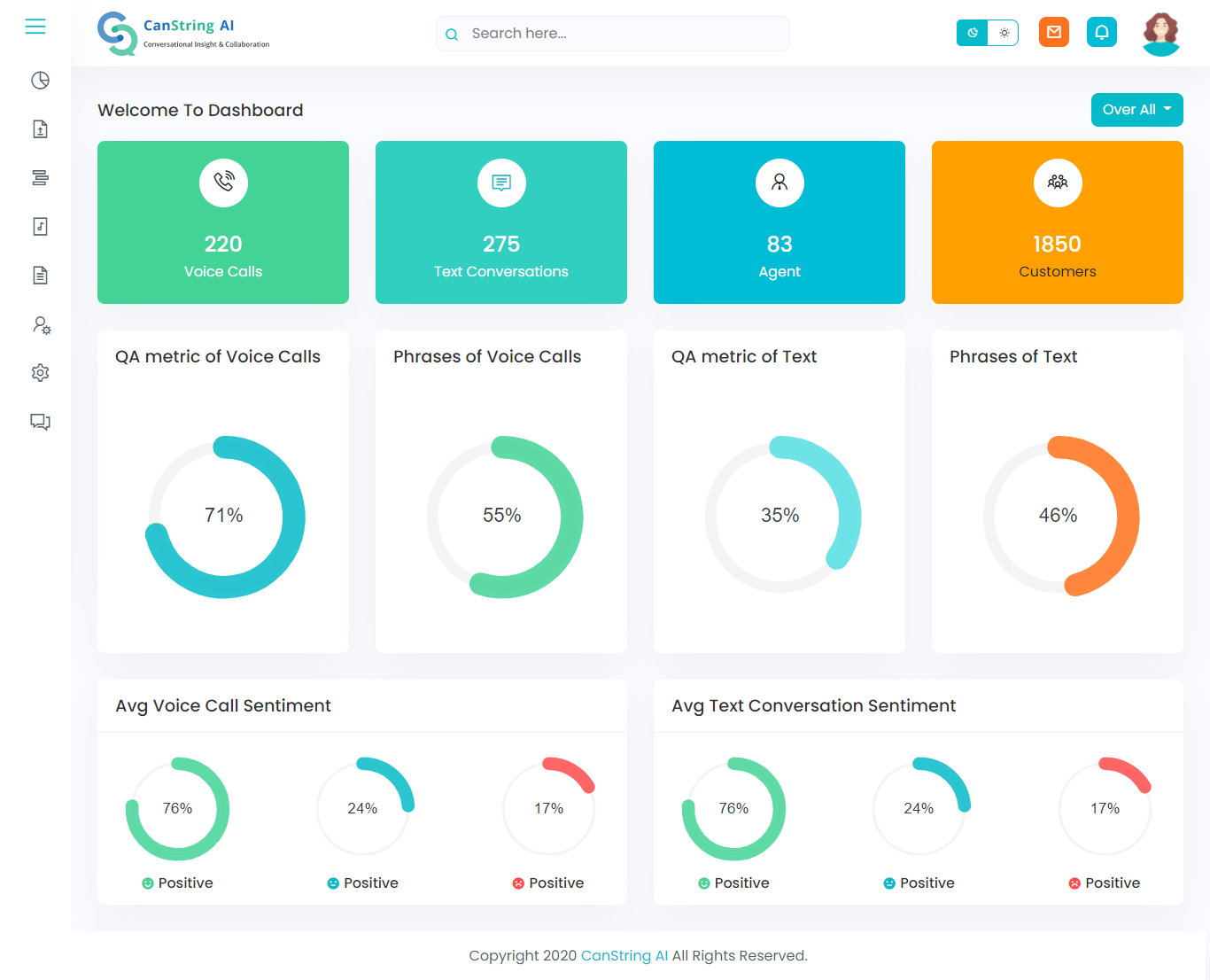Open the pie chart dashboard sidebar icon

[x=40, y=81]
